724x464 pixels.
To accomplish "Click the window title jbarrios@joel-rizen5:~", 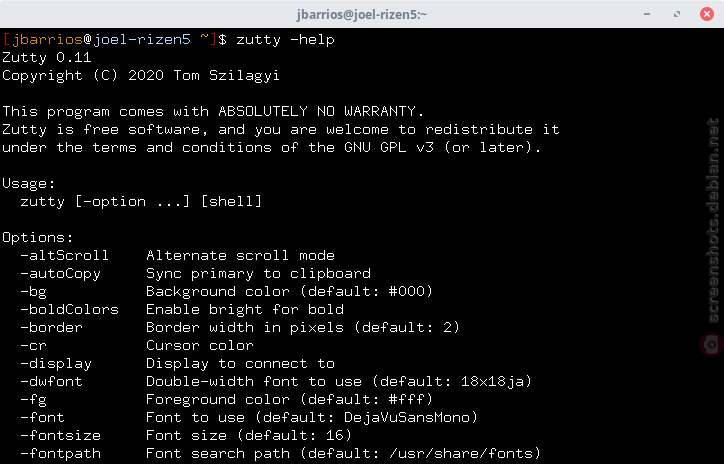I will [x=362, y=14].
